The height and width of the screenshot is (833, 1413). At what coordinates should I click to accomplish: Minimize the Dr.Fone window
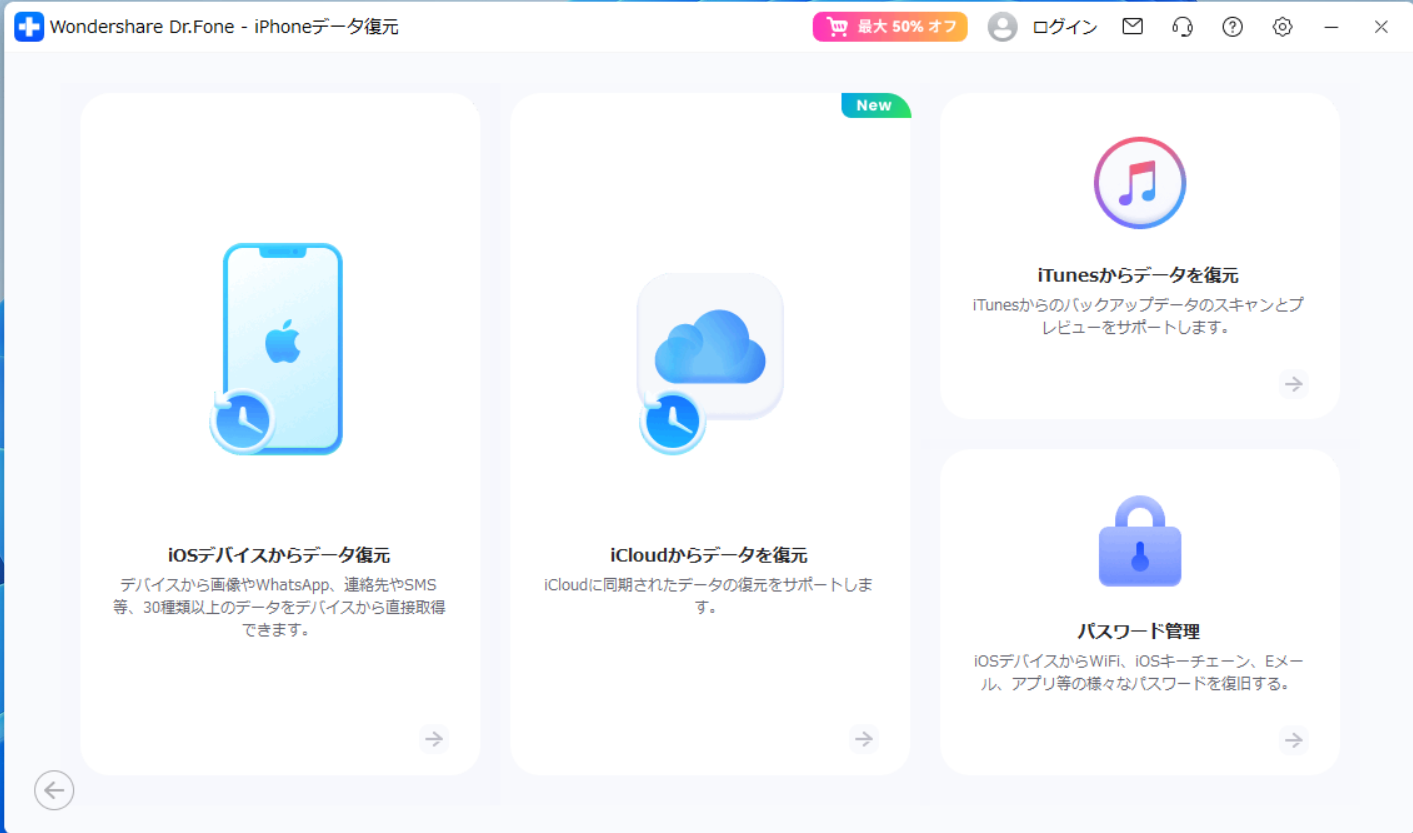point(1331,27)
